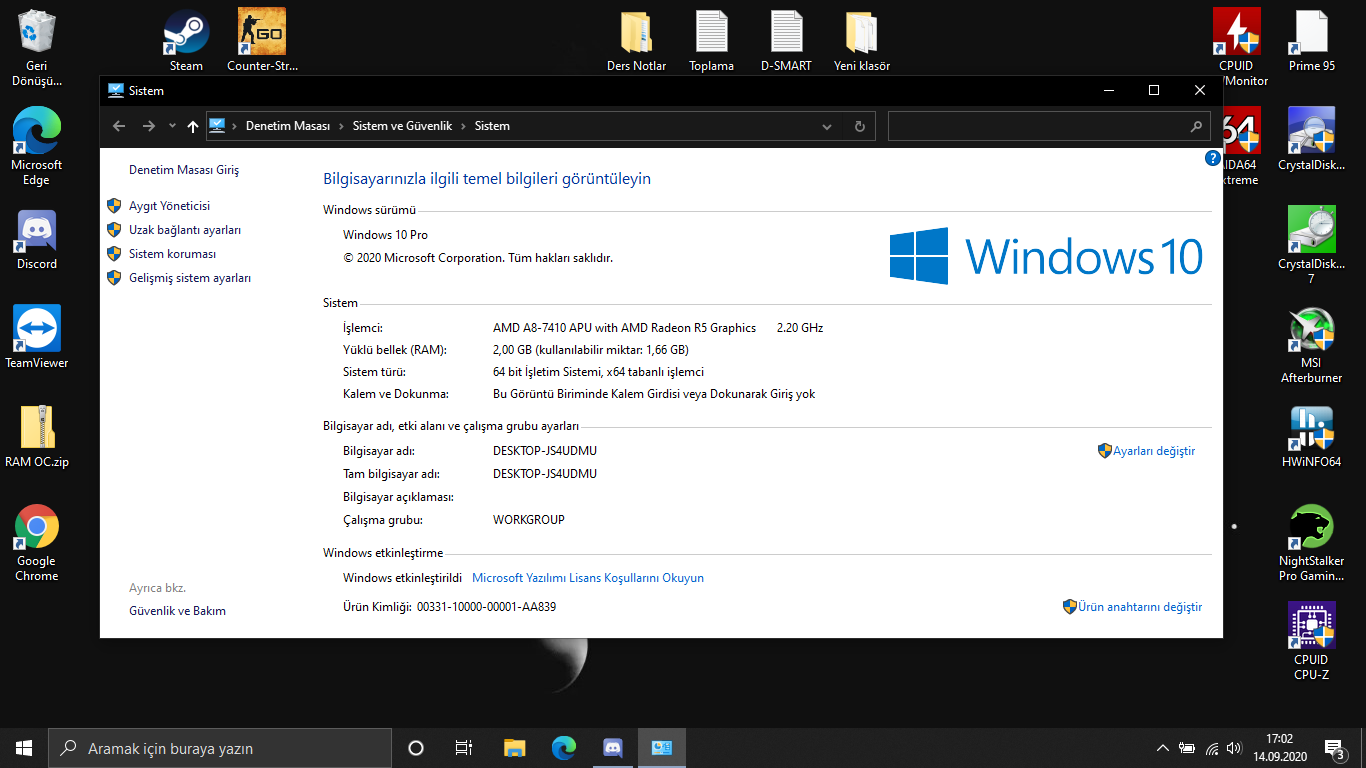1366x768 pixels.
Task: Launch the CrystalDisk 7 shortcut
Action: click(x=1311, y=245)
